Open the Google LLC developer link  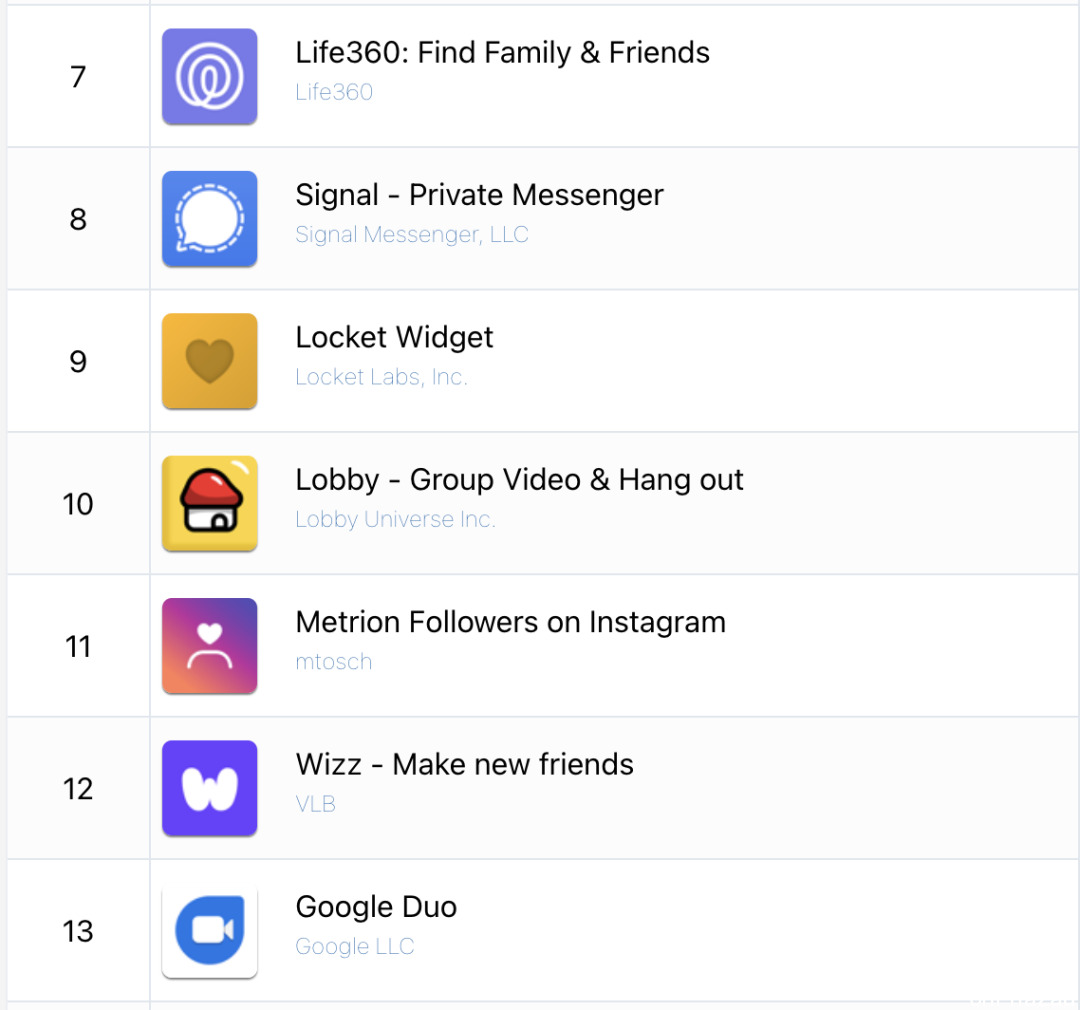click(355, 947)
